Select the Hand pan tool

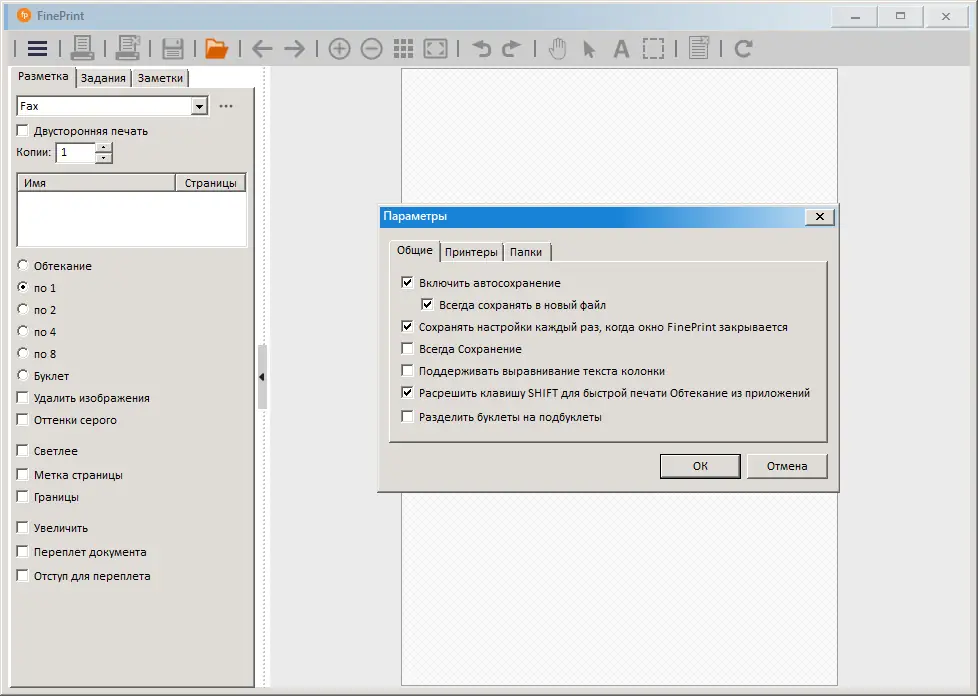[557, 49]
